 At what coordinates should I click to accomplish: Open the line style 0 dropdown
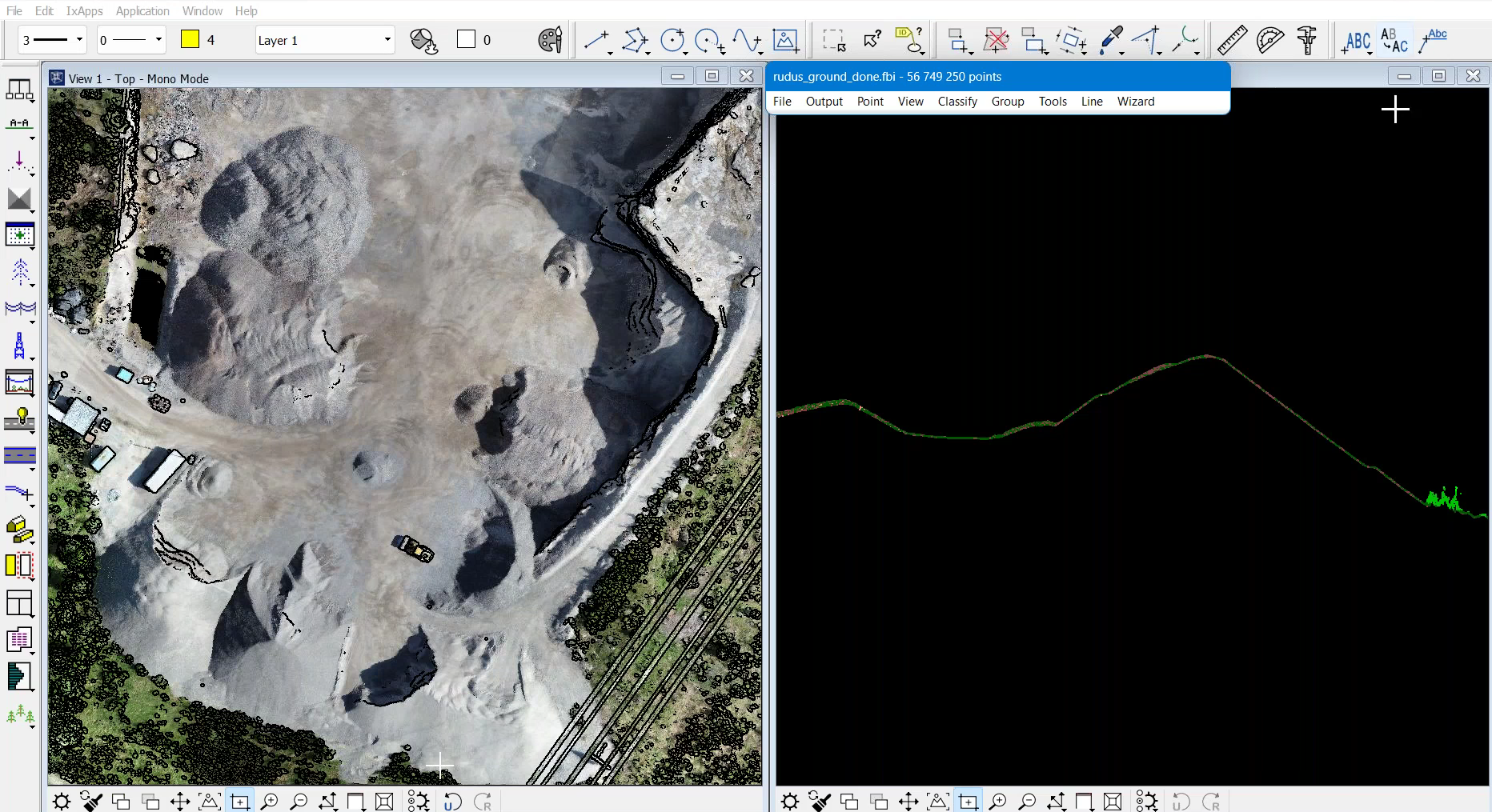pyautogui.click(x=131, y=40)
